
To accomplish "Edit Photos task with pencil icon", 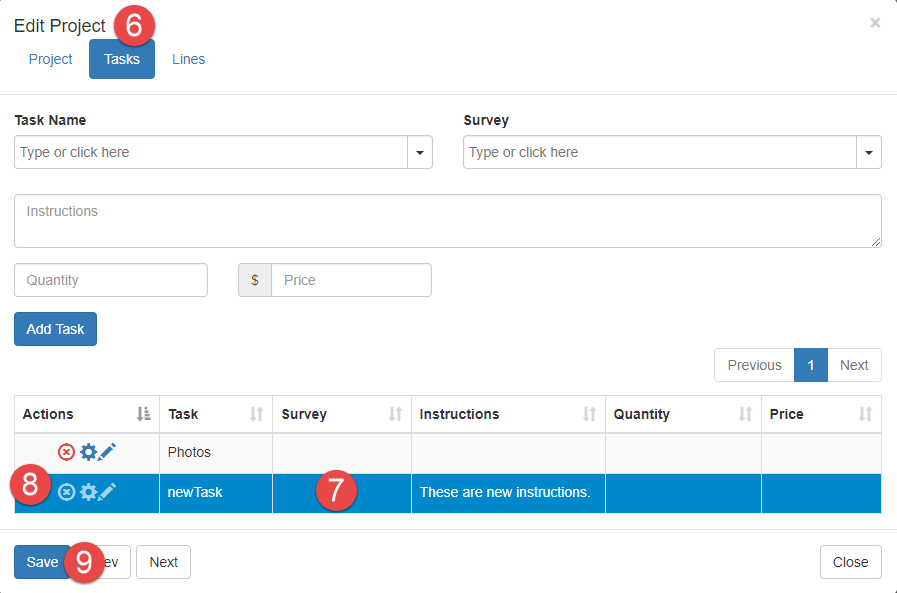I will pyautogui.click(x=107, y=452).
